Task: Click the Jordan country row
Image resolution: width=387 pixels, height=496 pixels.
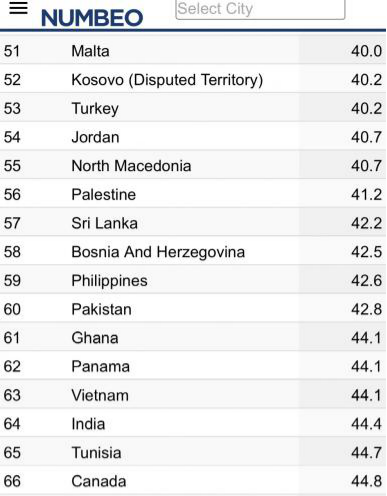Action: (193, 137)
